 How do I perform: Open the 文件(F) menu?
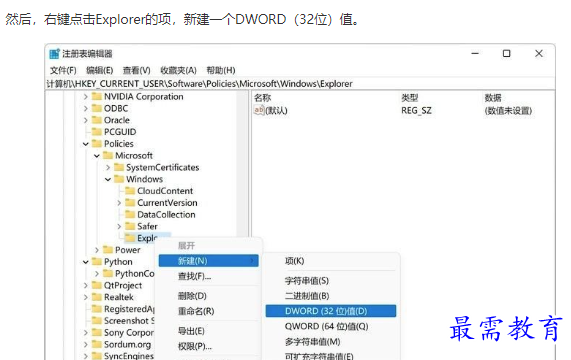tap(63, 70)
